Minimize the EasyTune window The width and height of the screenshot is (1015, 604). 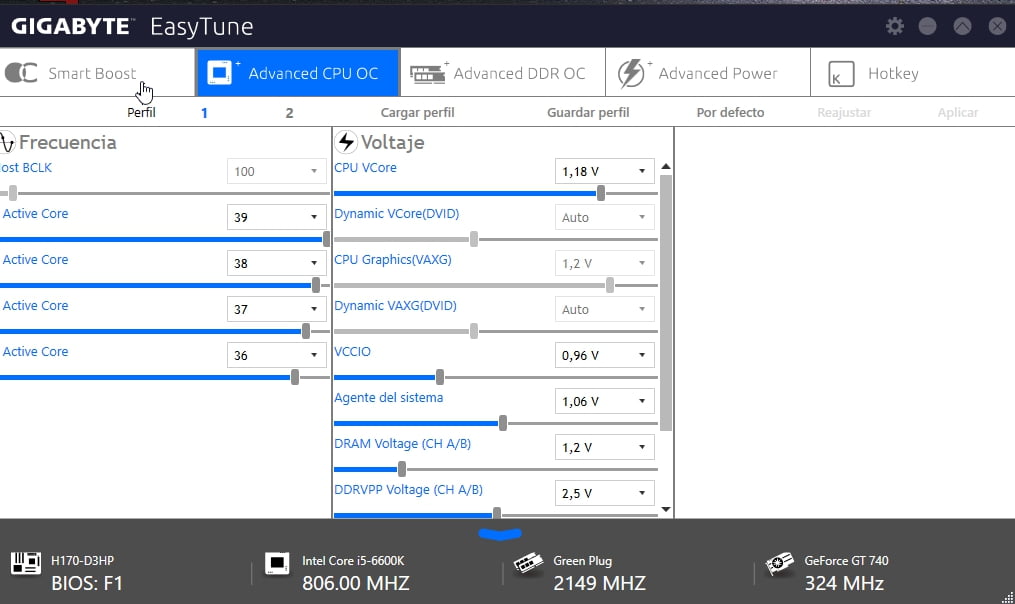[928, 26]
